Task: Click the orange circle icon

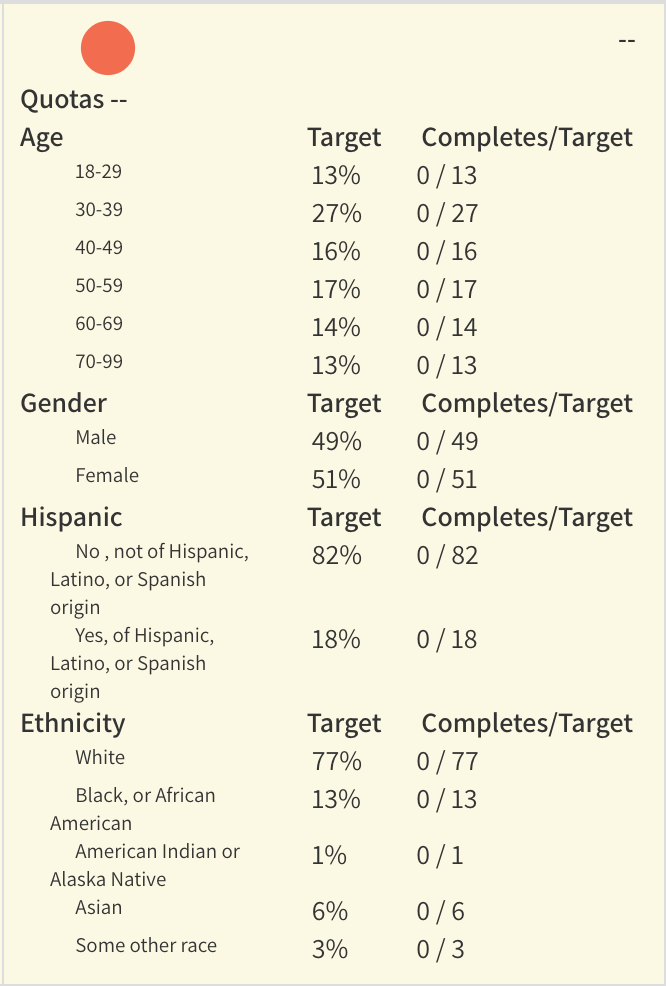Action: click(x=108, y=48)
